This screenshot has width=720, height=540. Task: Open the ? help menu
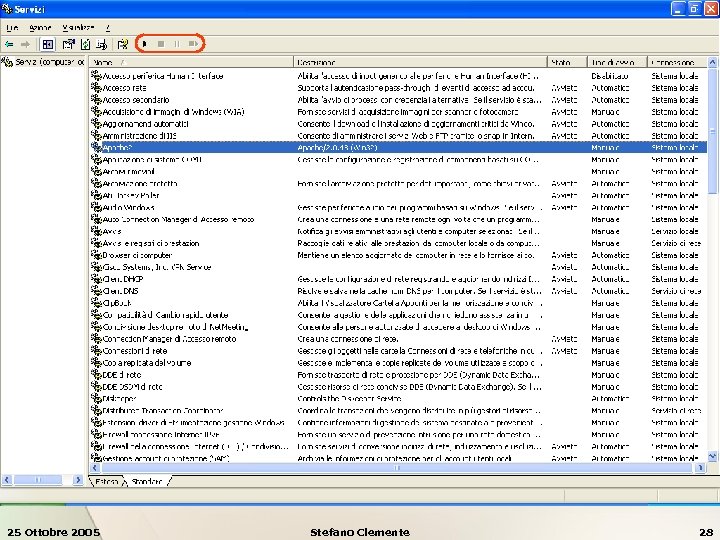[x=107, y=28]
